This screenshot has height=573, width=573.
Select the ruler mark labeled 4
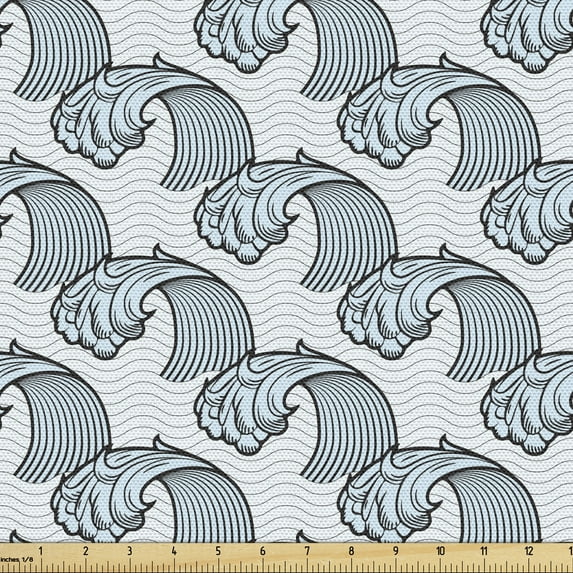174,551
